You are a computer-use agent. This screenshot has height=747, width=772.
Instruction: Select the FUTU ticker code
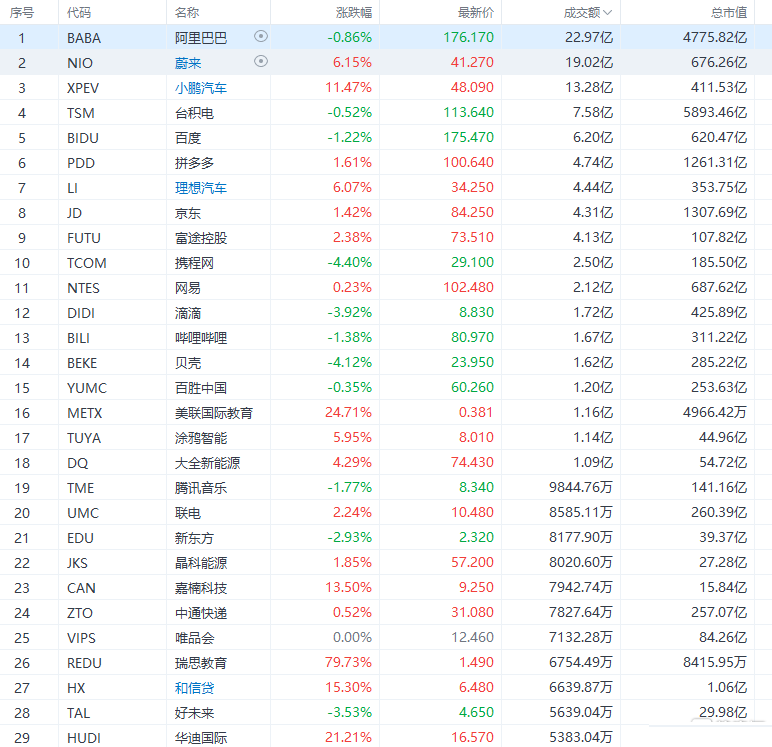[x=84, y=238]
